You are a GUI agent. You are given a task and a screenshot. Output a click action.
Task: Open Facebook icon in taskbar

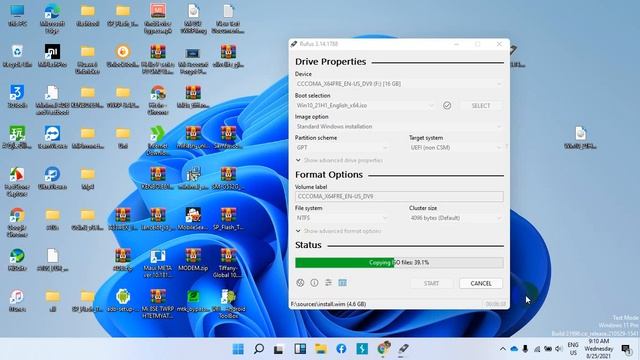pos(341,349)
